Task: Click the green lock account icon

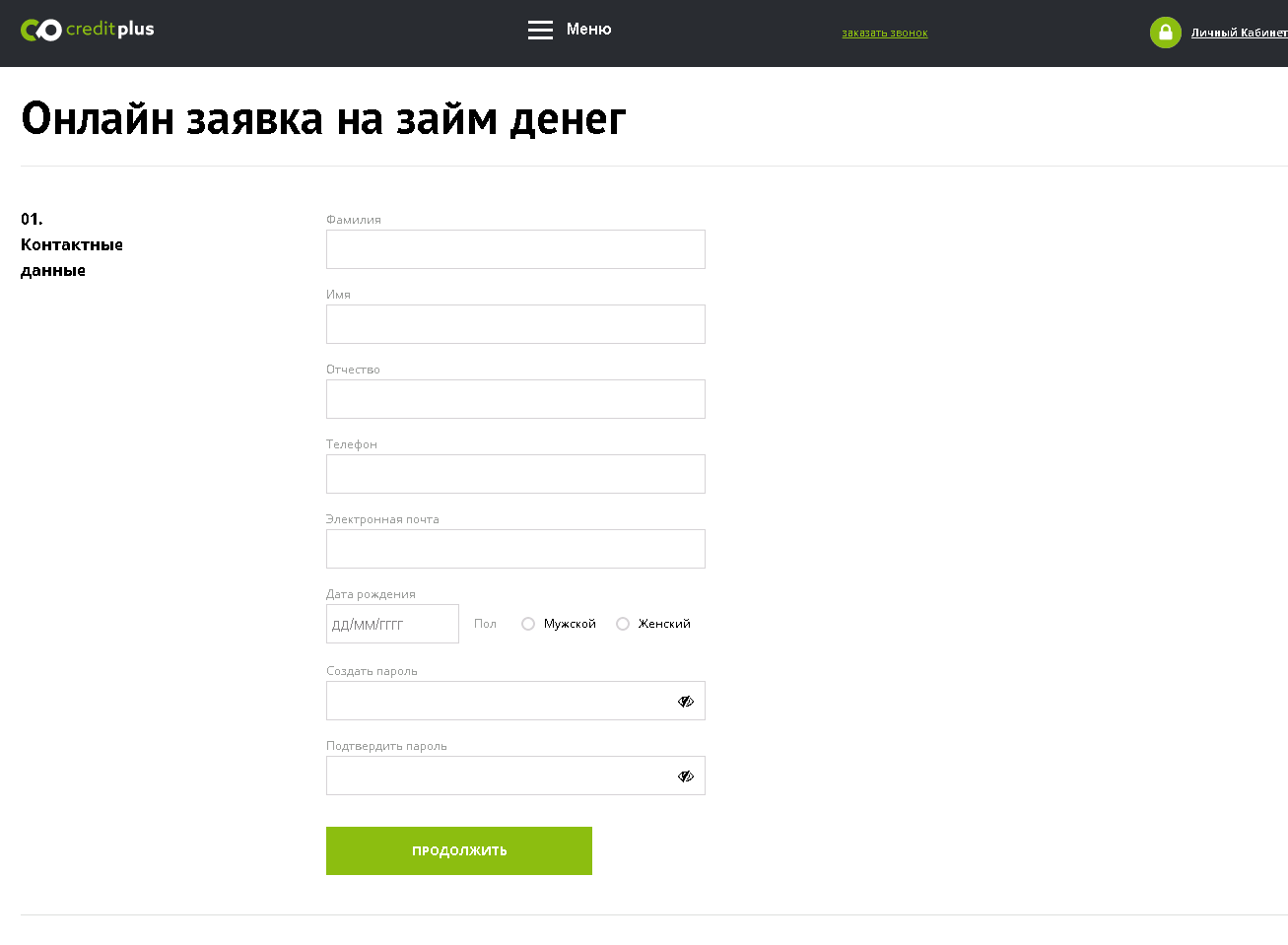Action: (x=1165, y=33)
